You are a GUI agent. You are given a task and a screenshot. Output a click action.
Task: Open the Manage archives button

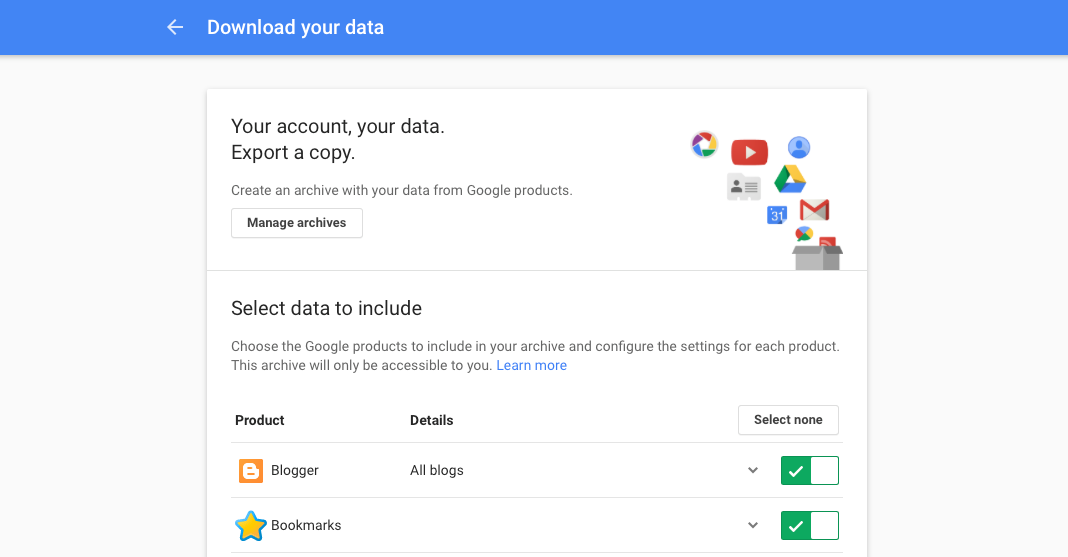[x=297, y=223]
